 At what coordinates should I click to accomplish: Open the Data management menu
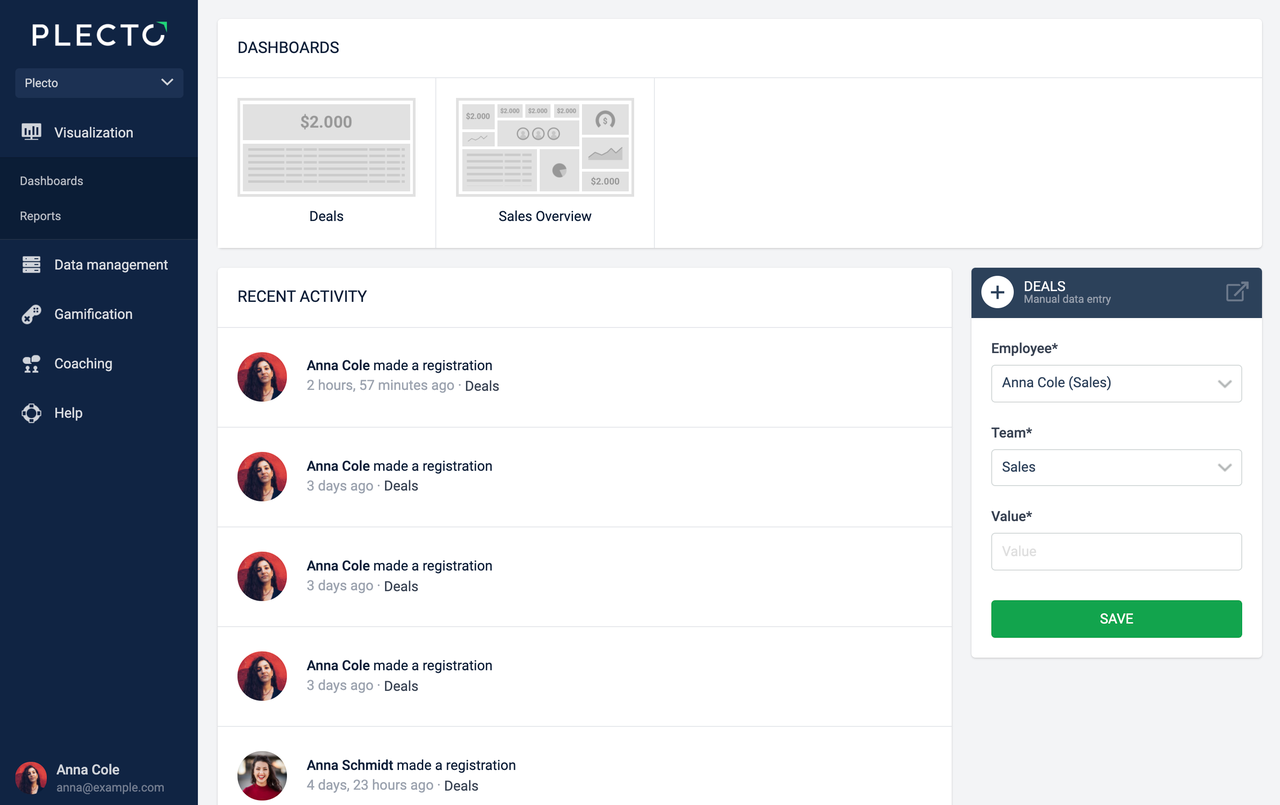coord(99,265)
